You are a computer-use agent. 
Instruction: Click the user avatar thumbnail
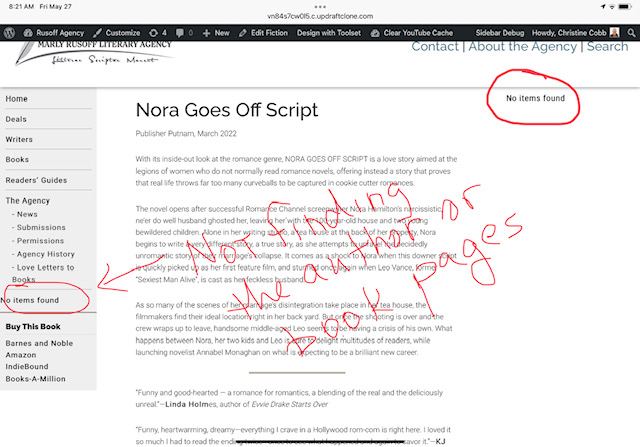coord(614,32)
